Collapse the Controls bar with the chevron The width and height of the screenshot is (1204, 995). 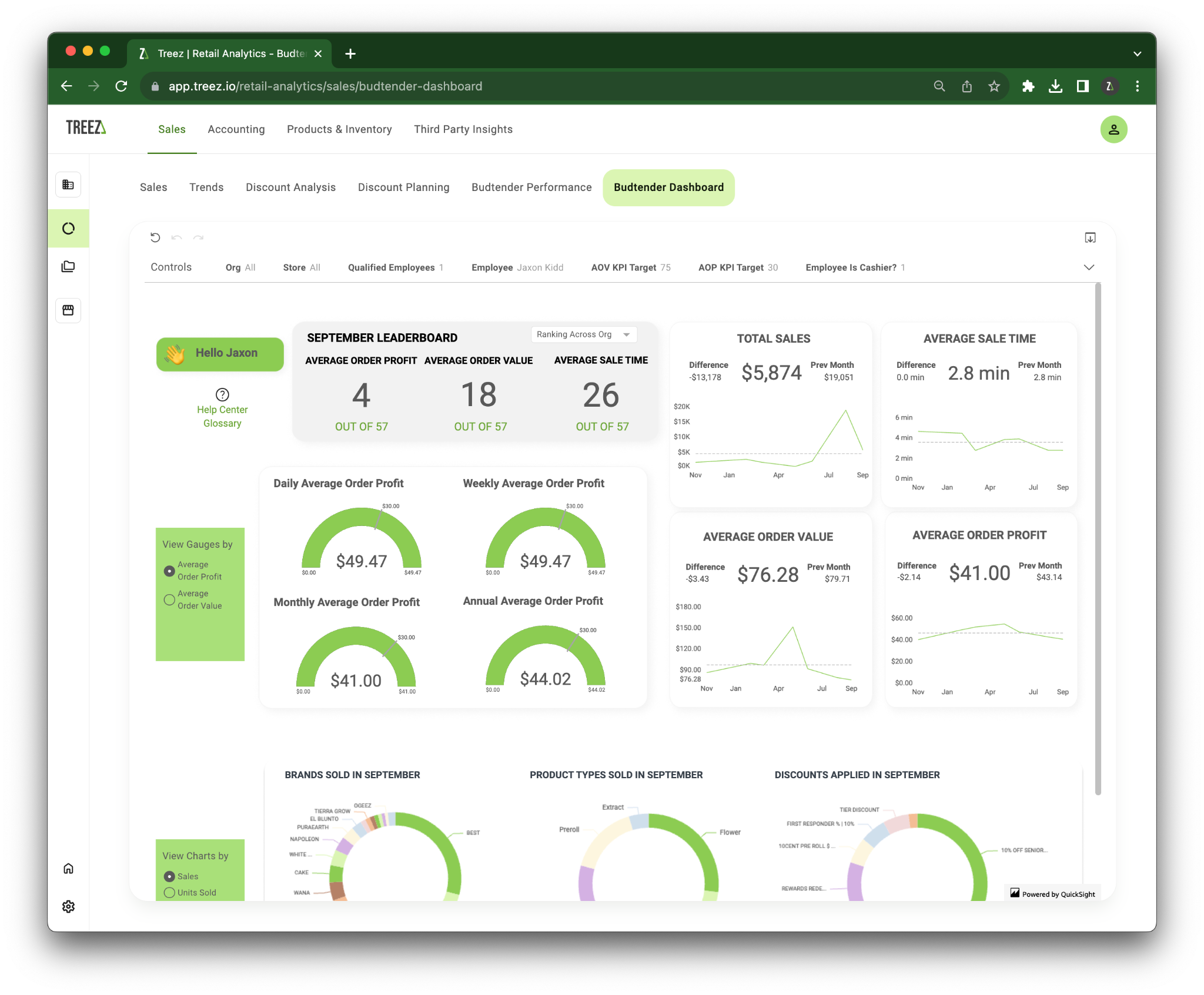[x=1088, y=267]
